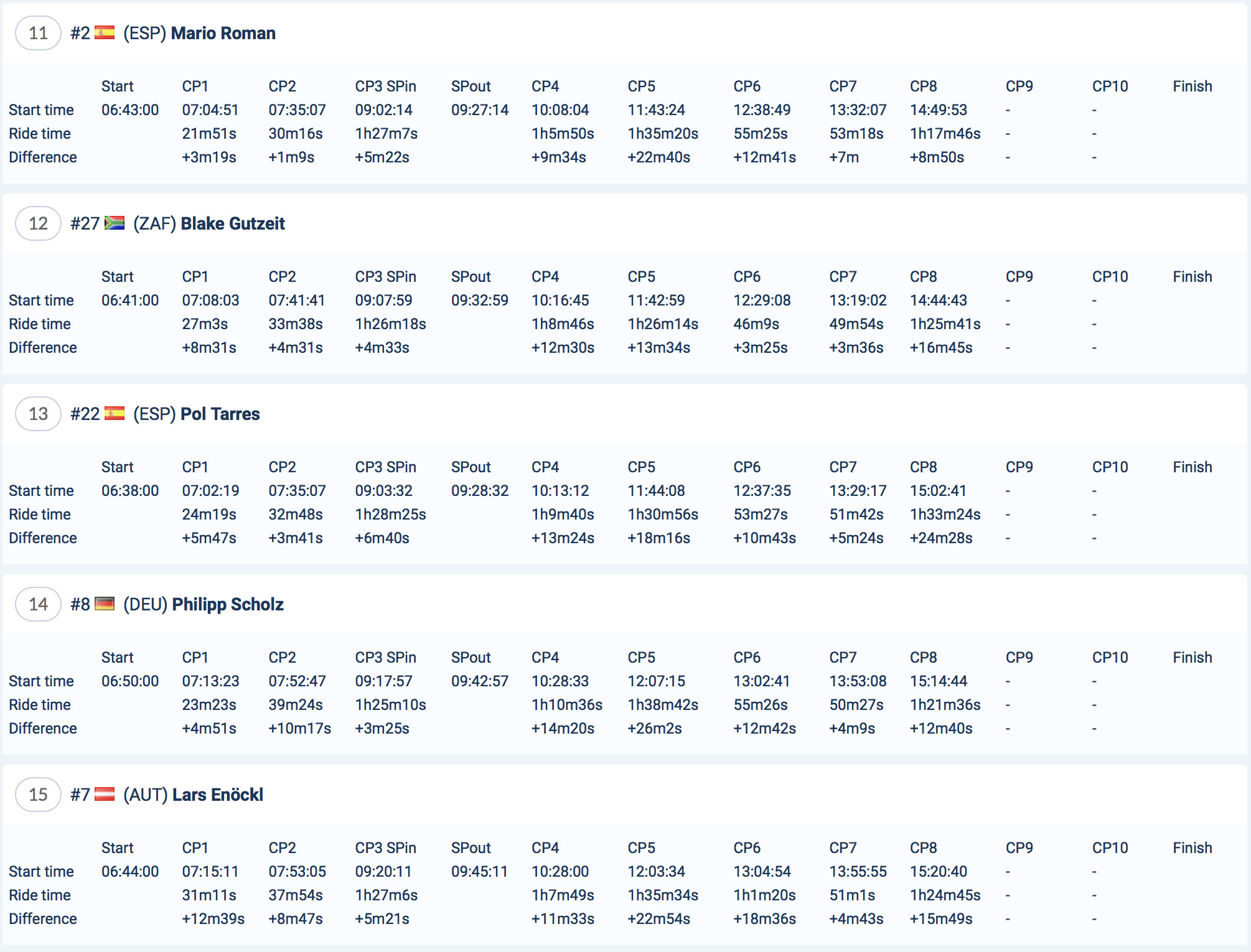This screenshot has width=1251, height=952.
Task: Select the Philipp Scholz rider name
Action: pos(228,604)
